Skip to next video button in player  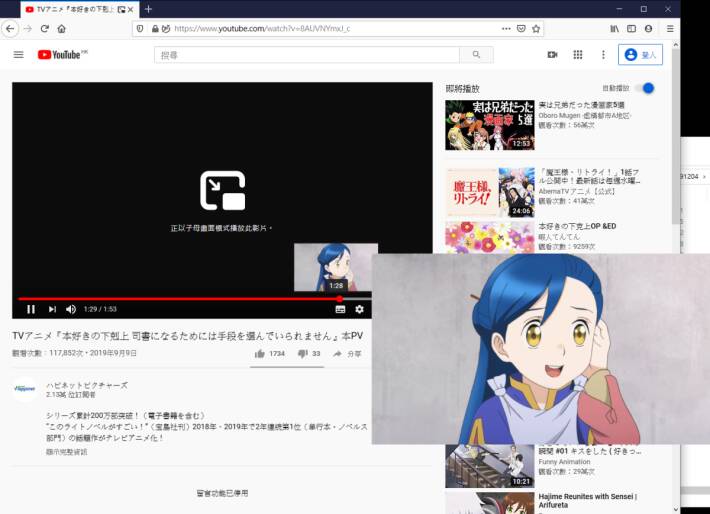tap(52, 309)
